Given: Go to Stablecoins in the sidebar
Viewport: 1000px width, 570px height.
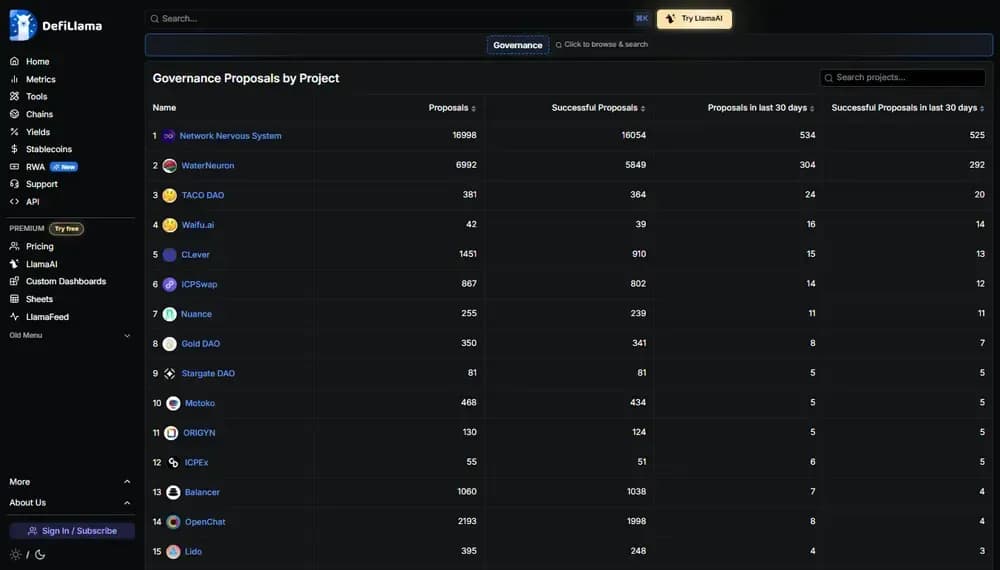Looking at the screenshot, I should tap(48, 149).
